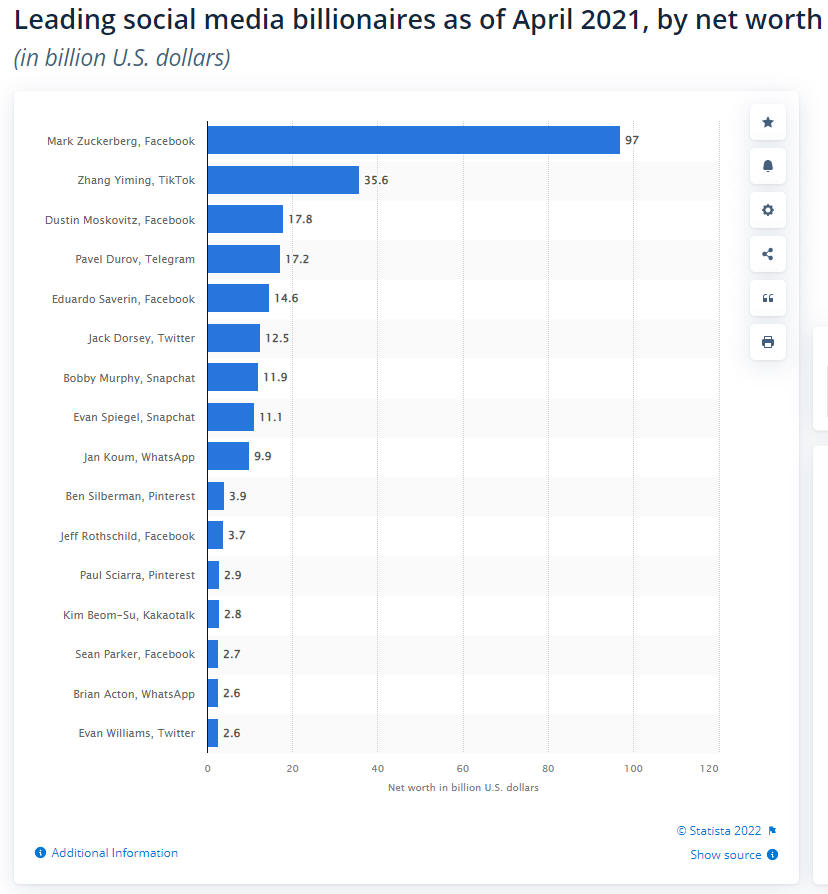
Task: Click the Evan Spiegel Snapchat bar
Action: coord(231,417)
